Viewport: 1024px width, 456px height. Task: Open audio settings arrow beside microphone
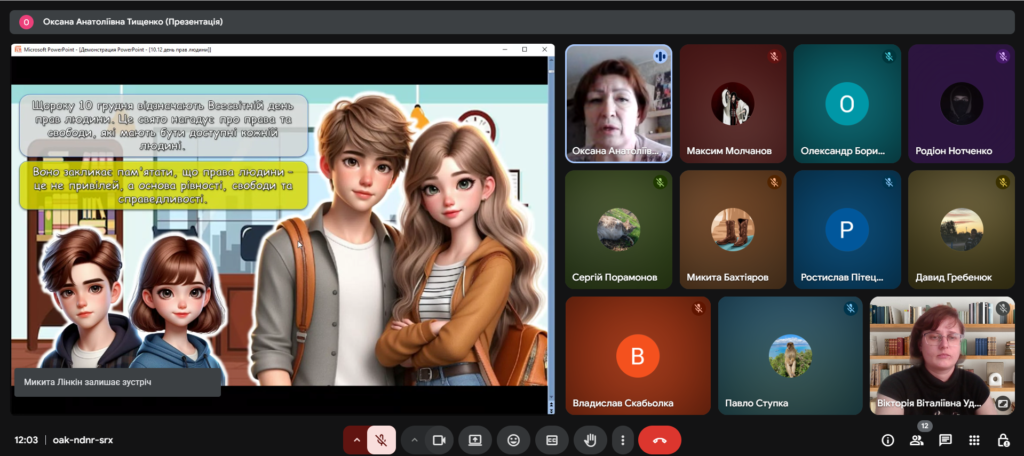(356, 440)
